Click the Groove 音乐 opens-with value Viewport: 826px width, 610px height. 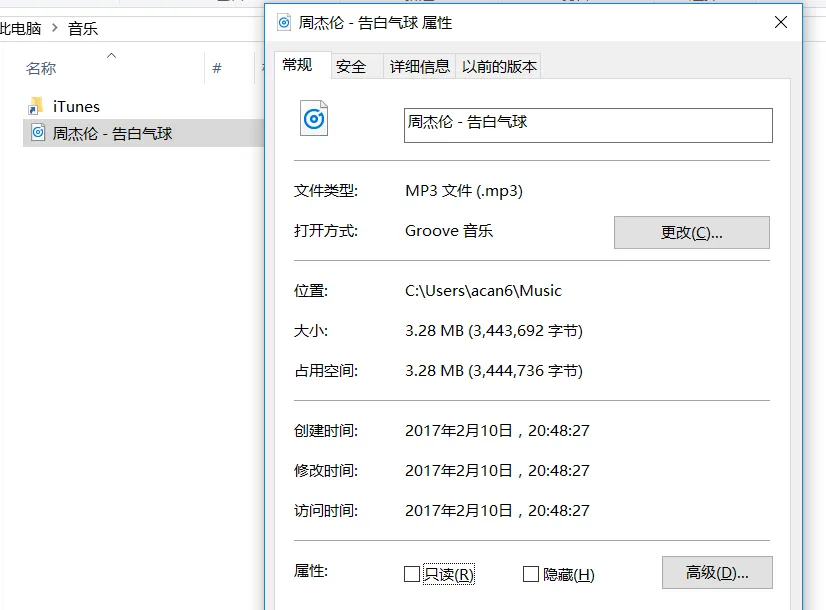(x=449, y=231)
